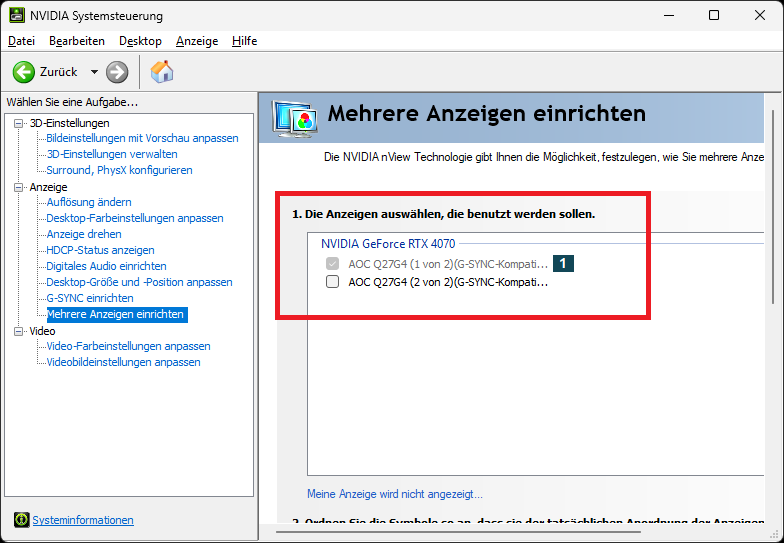Go to the home page via house icon

[162, 72]
